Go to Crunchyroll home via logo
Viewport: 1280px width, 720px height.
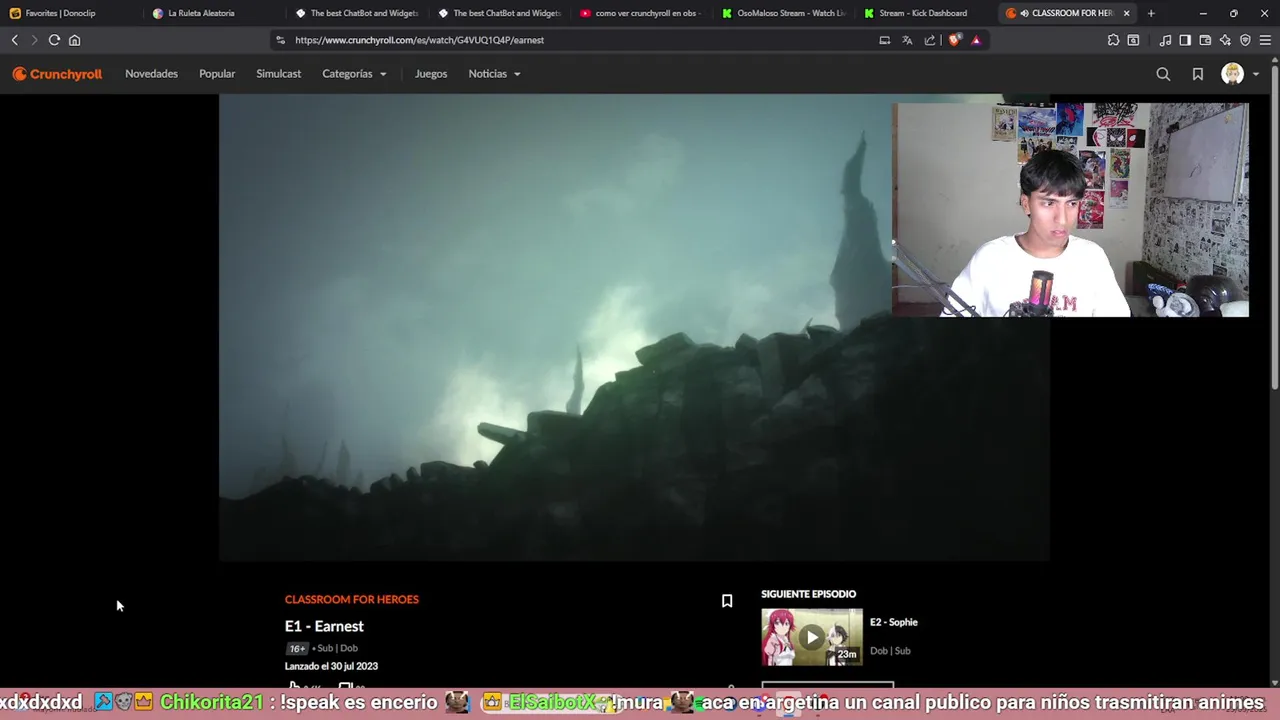[57, 74]
